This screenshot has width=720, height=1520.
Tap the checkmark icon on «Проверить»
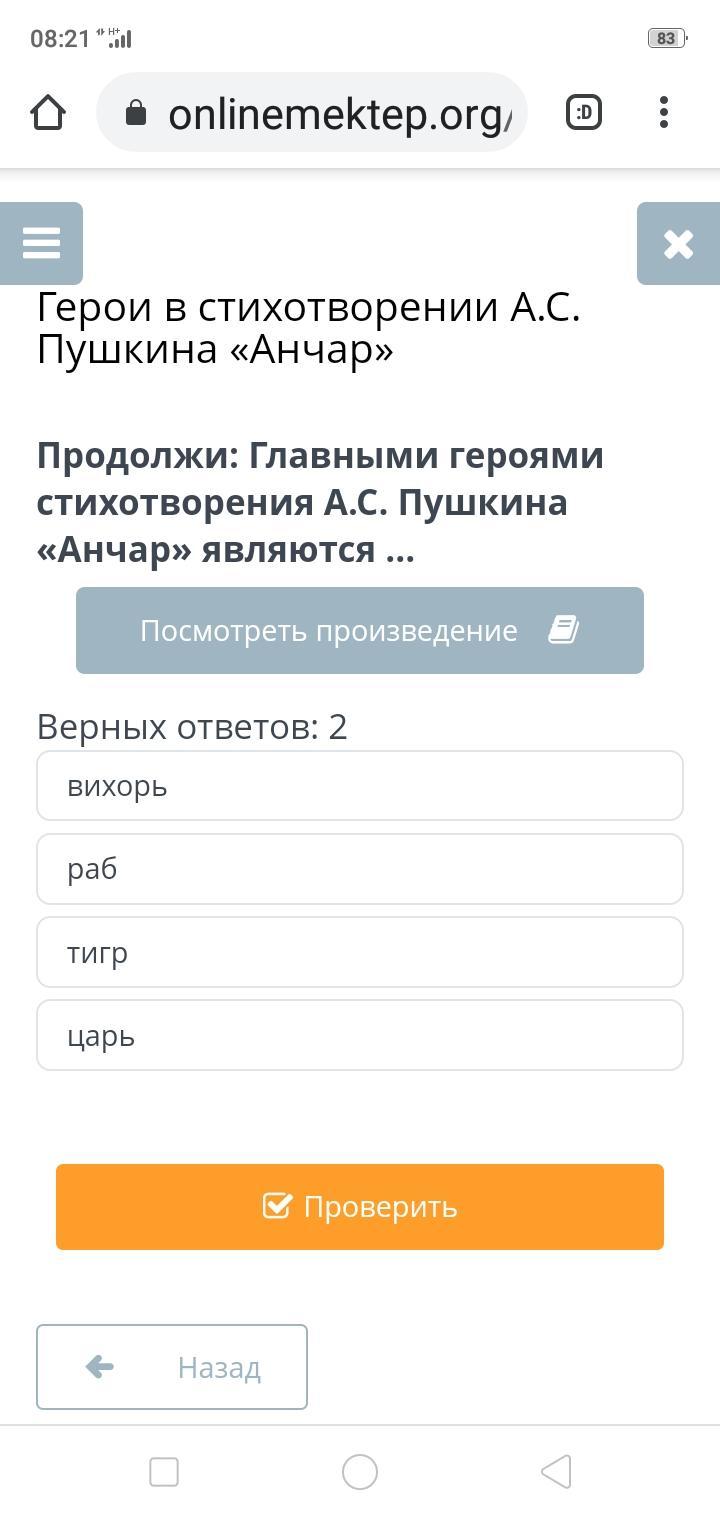tap(277, 1206)
